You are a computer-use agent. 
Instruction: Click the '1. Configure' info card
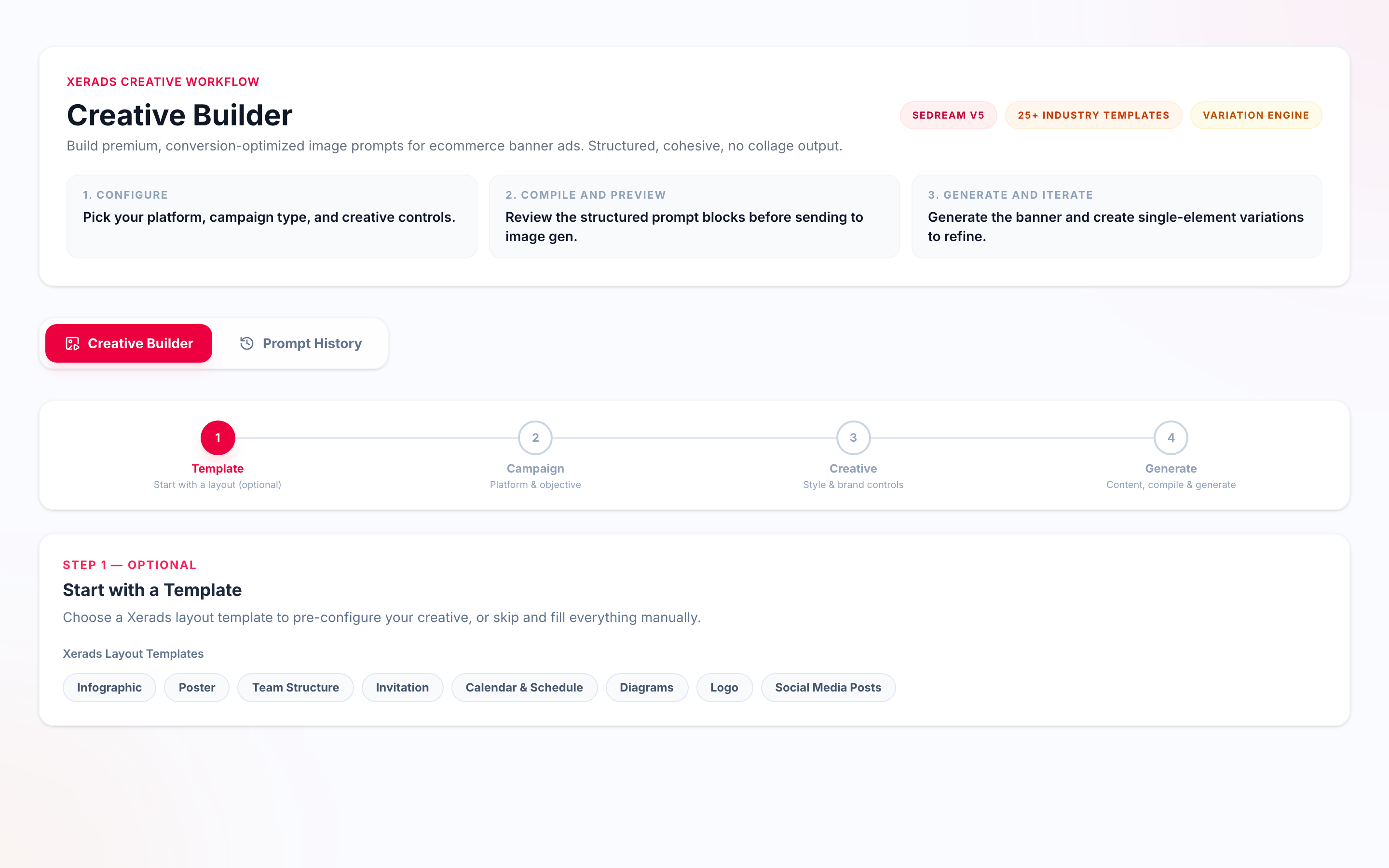(272, 217)
